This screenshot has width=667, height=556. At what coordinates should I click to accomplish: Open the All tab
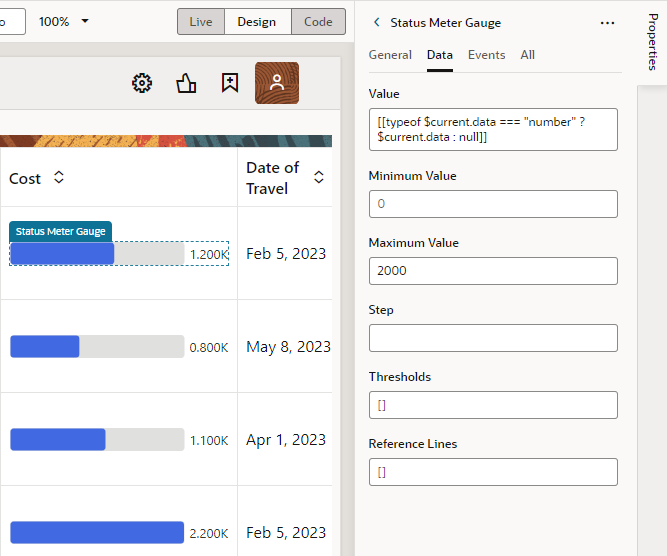click(527, 55)
